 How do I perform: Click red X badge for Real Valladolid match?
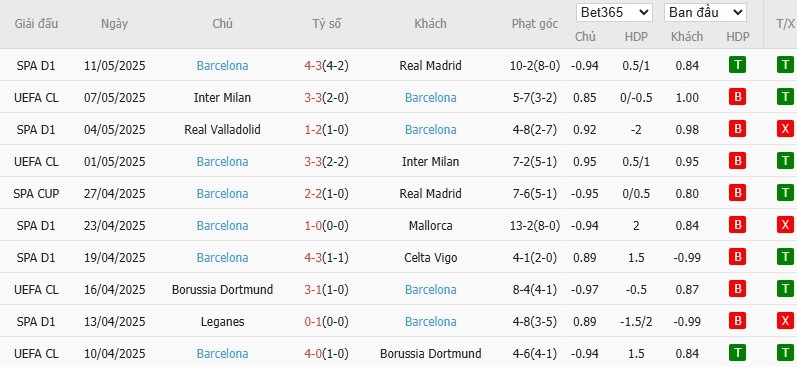click(x=785, y=129)
